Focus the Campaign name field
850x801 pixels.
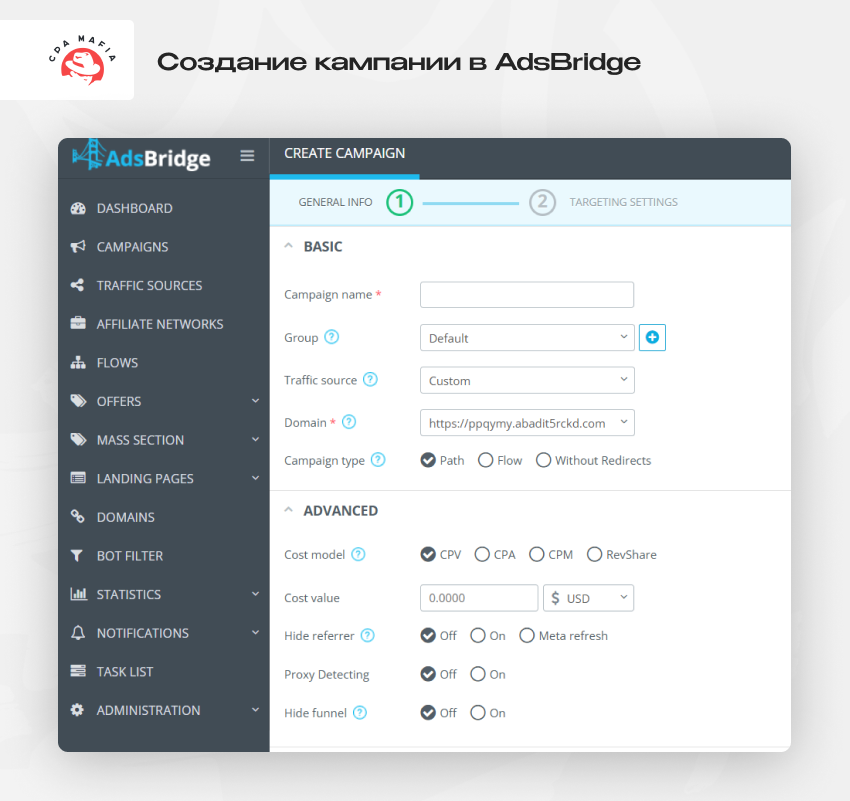[x=527, y=295]
